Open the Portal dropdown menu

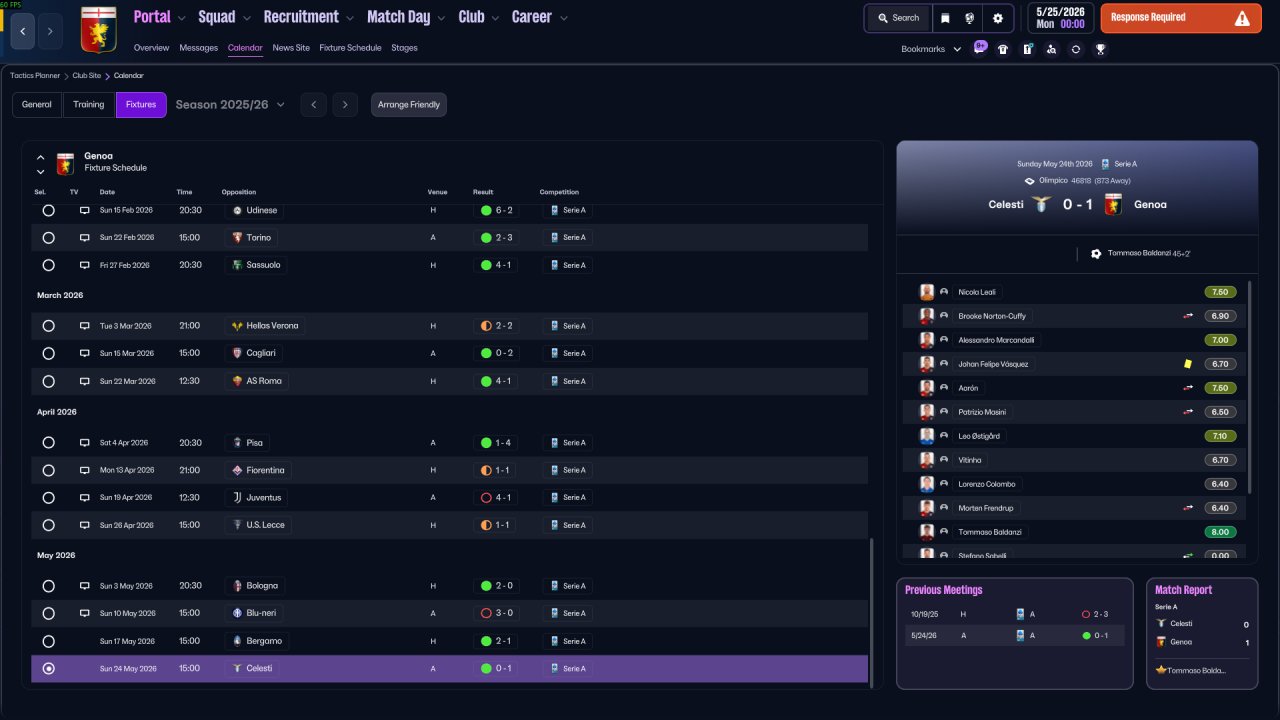160,17
